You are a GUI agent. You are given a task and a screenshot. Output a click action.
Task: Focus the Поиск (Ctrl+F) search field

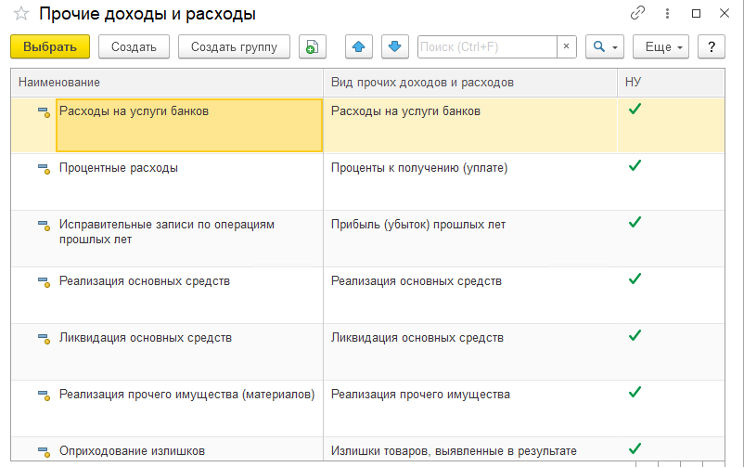pyautogui.click(x=486, y=47)
